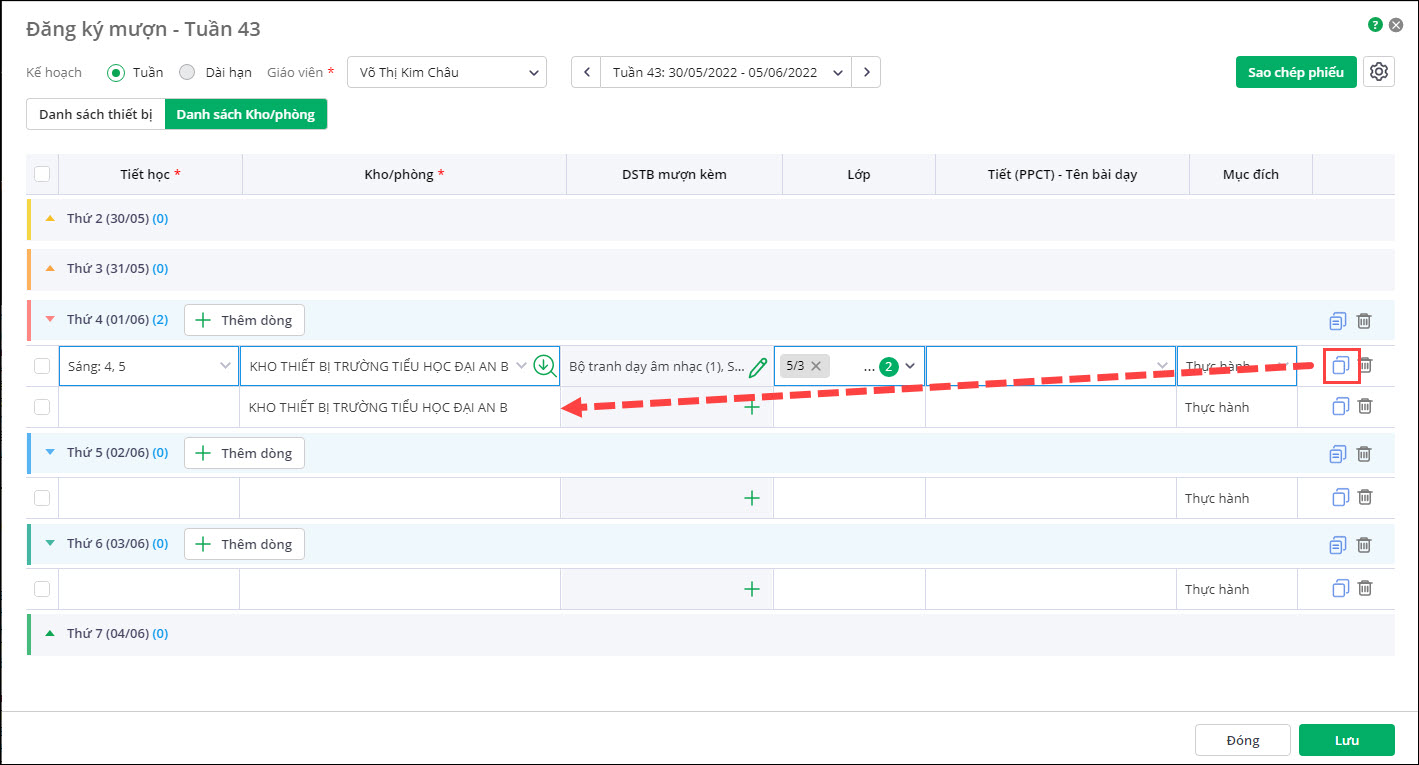Screen dimensions: 1419x765
Task: Expand the Lớp dropdown chevron beside badge 2
Action: coord(910,366)
